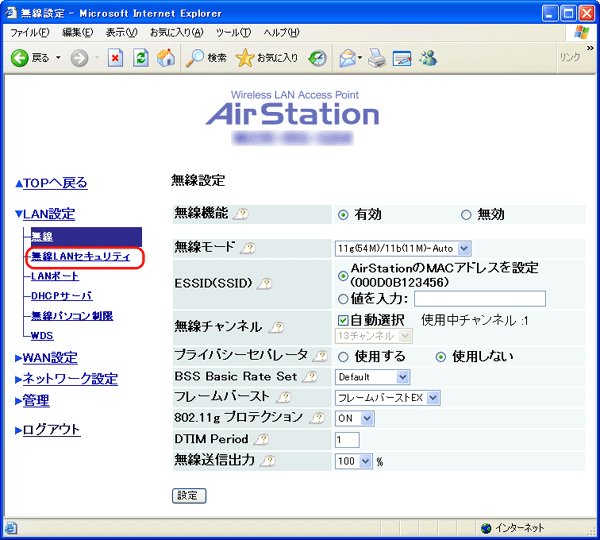This screenshot has width=600, height=540.
Task: Open the Back button history dropdown arrow
Action: pyautogui.click(x=58, y=58)
